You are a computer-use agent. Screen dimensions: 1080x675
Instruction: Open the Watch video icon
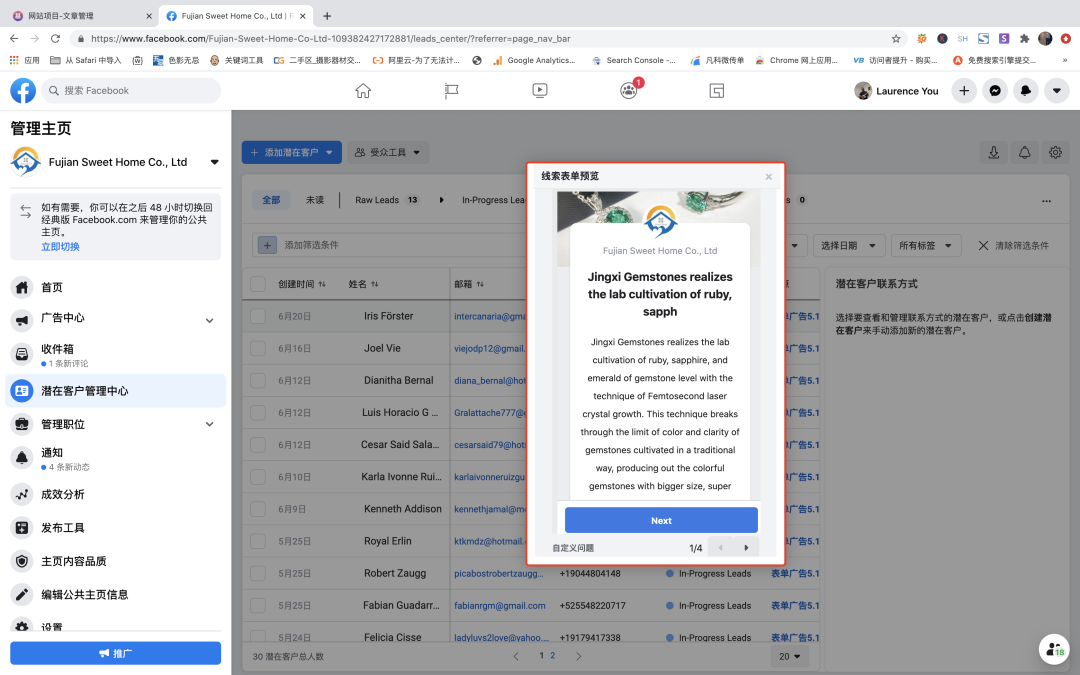(x=540, y=90)
